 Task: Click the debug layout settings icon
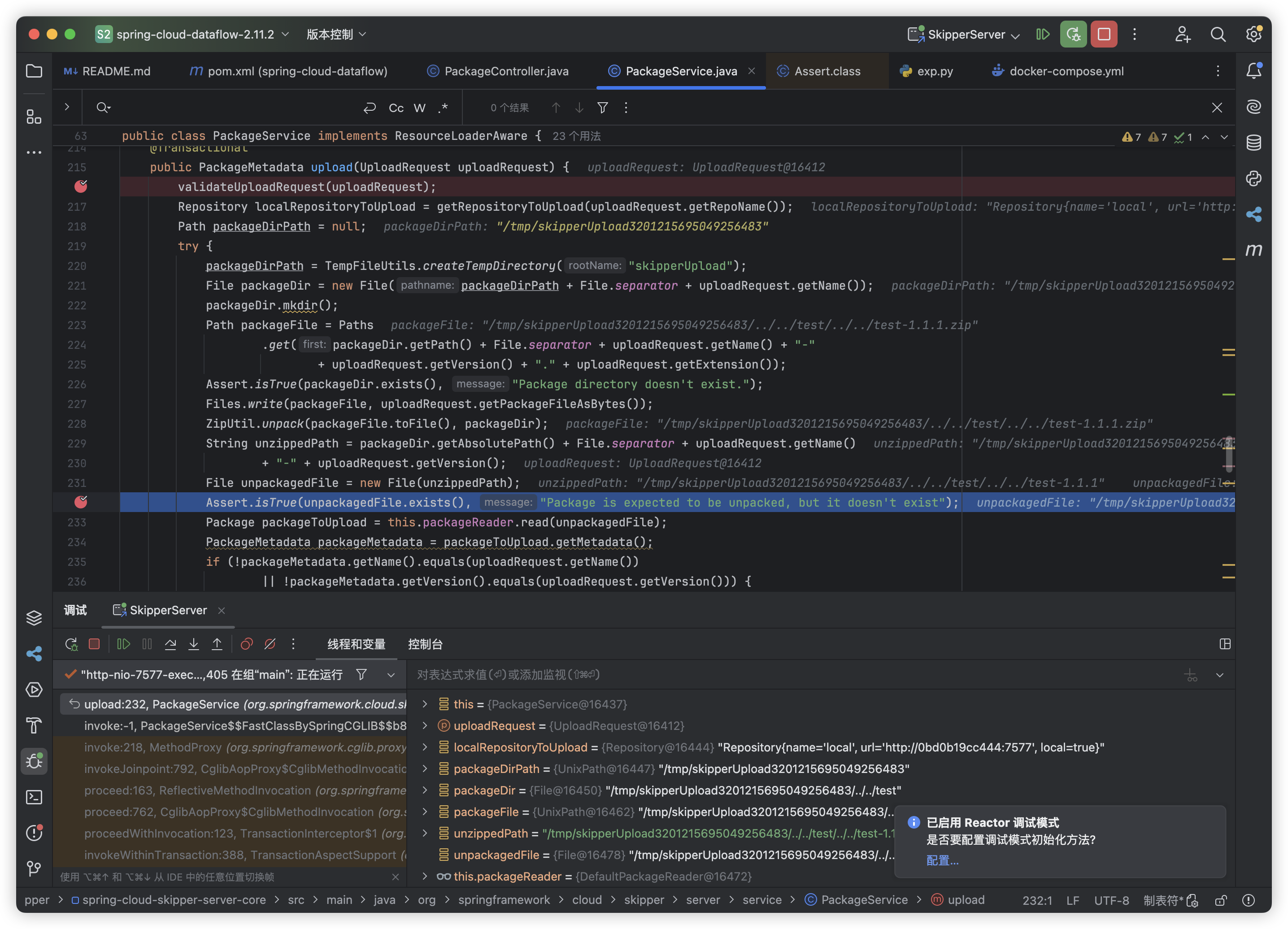[x=1225, y=644]
